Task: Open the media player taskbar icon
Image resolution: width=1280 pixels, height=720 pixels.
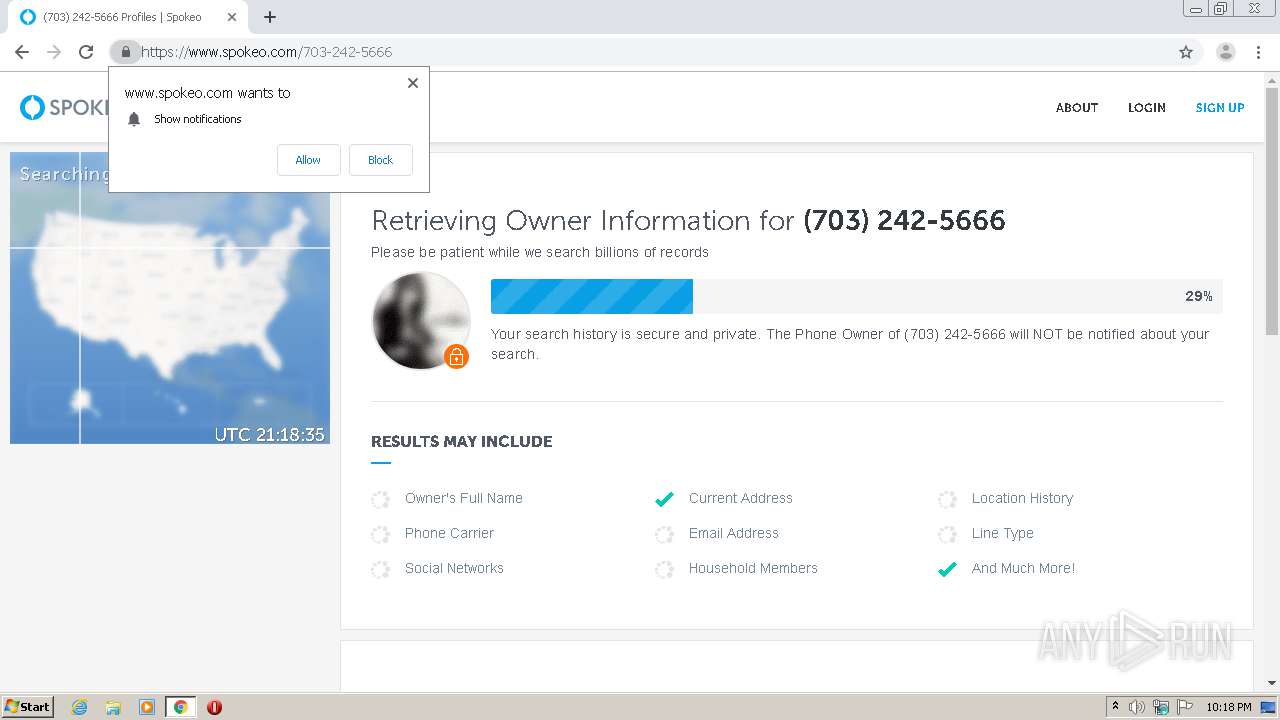Action: tap(147, 707)
